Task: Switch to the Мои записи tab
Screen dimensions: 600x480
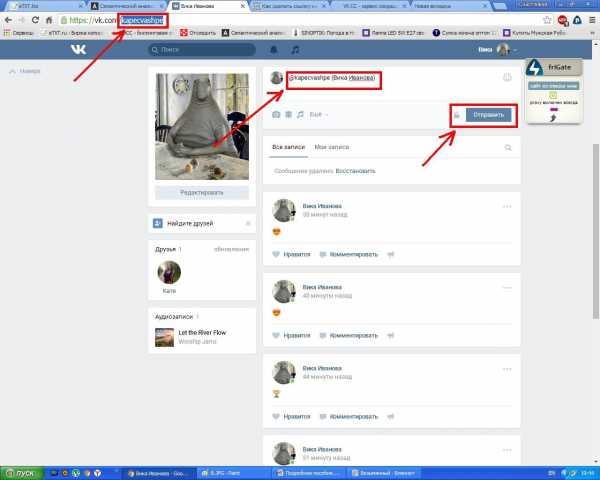Action: 332,147
